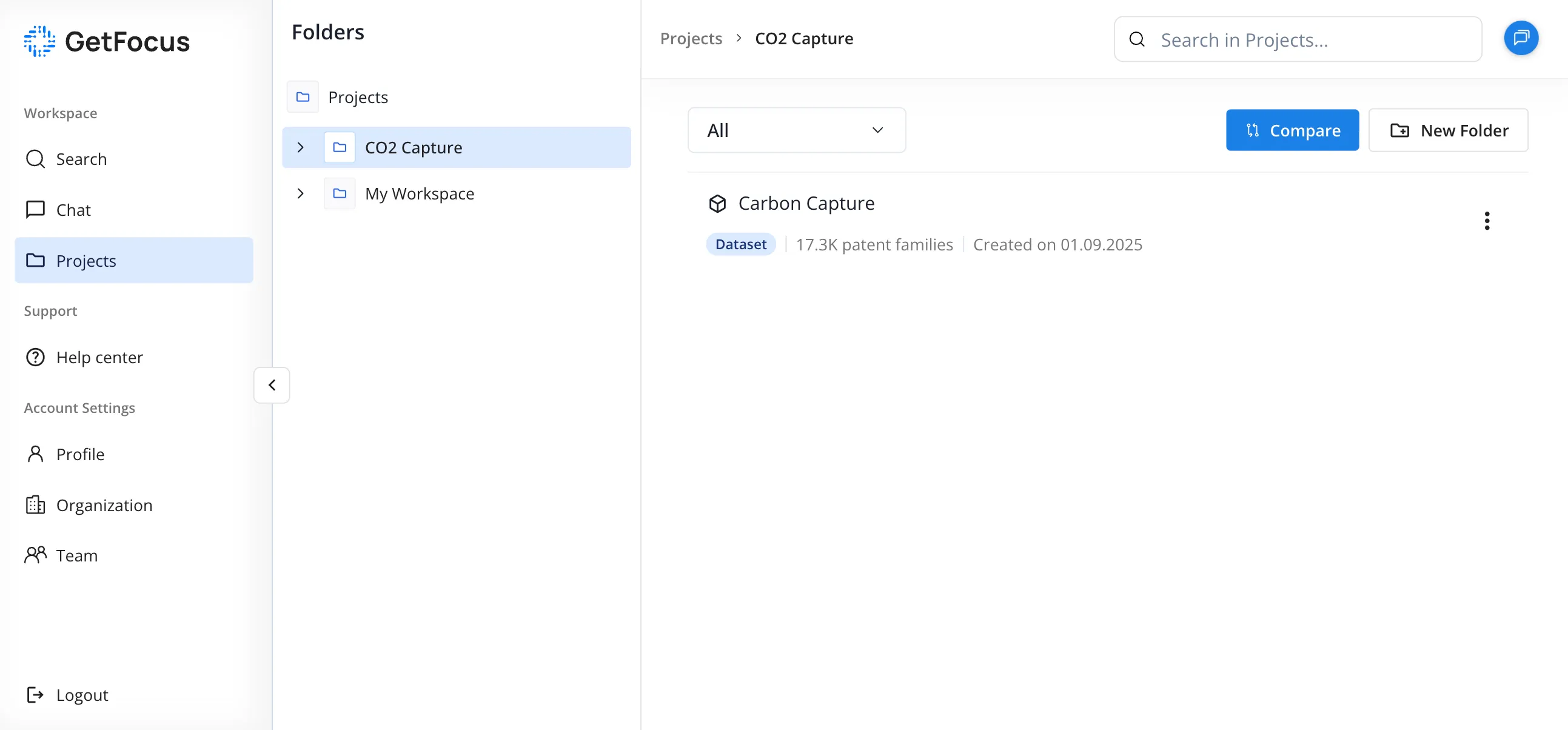Image resolution: width=1568 pixels, height=730 pixels.
Task: Open the Organization settings
Action: (134, 505)
